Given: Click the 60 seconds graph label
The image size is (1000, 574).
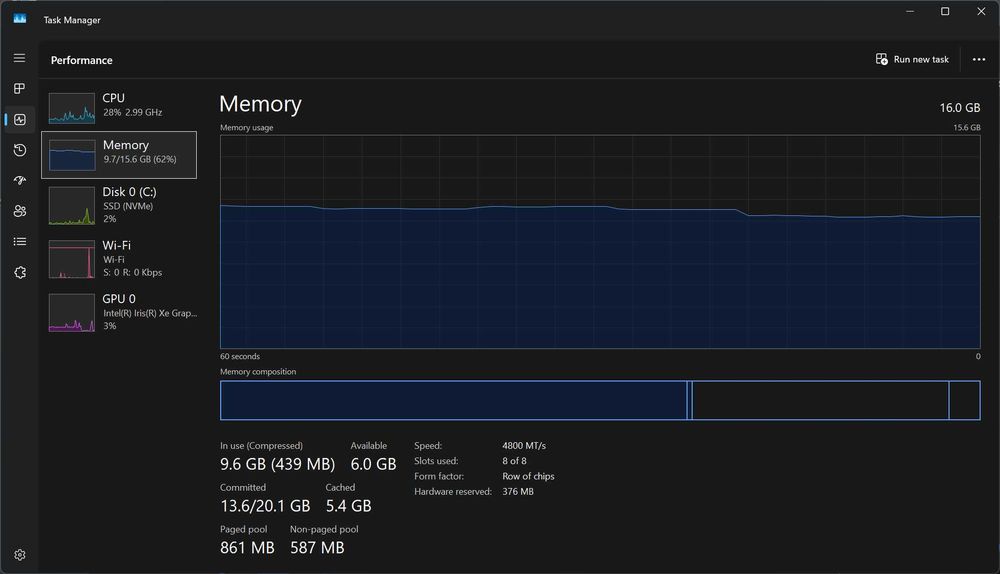Looking at the screenshot, I should [x=240, y=357].
